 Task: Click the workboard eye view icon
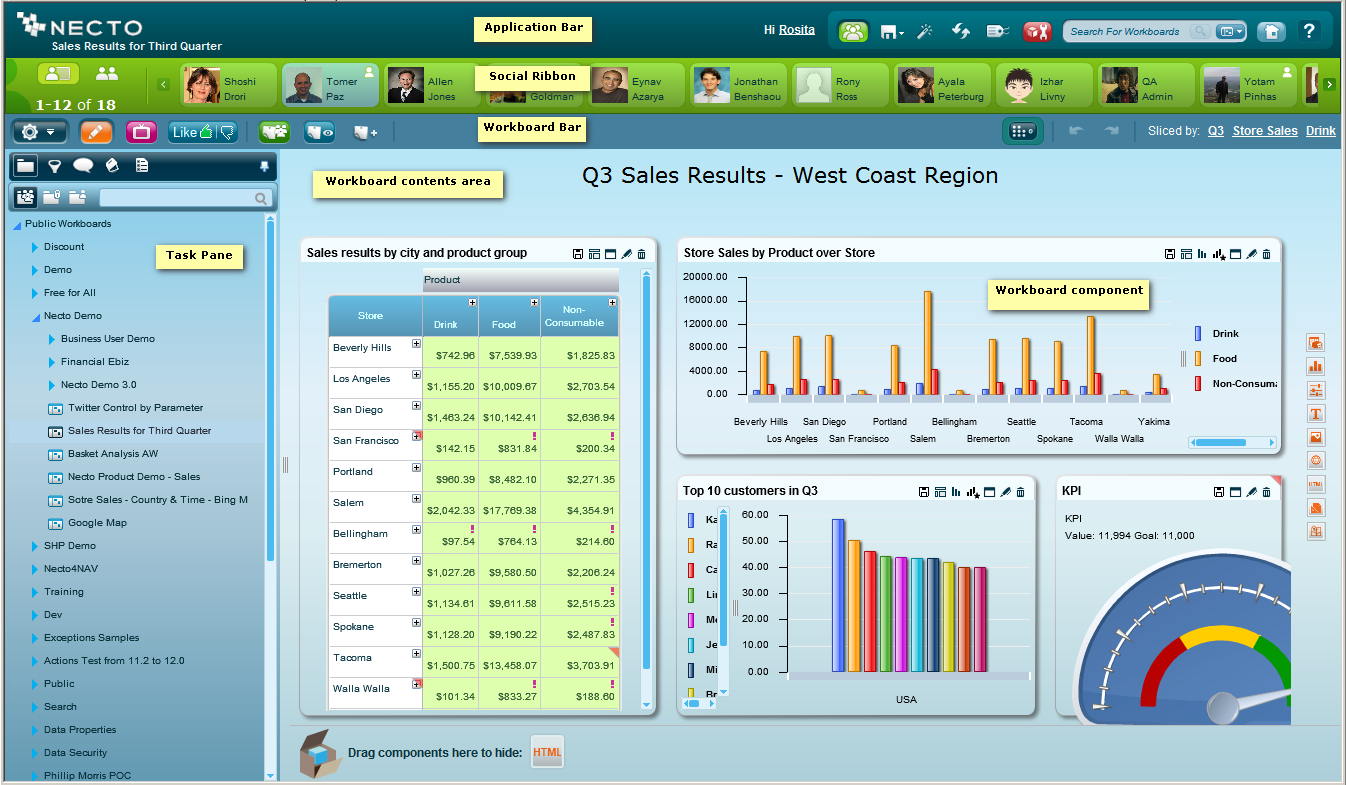click(x=320, y=131)
